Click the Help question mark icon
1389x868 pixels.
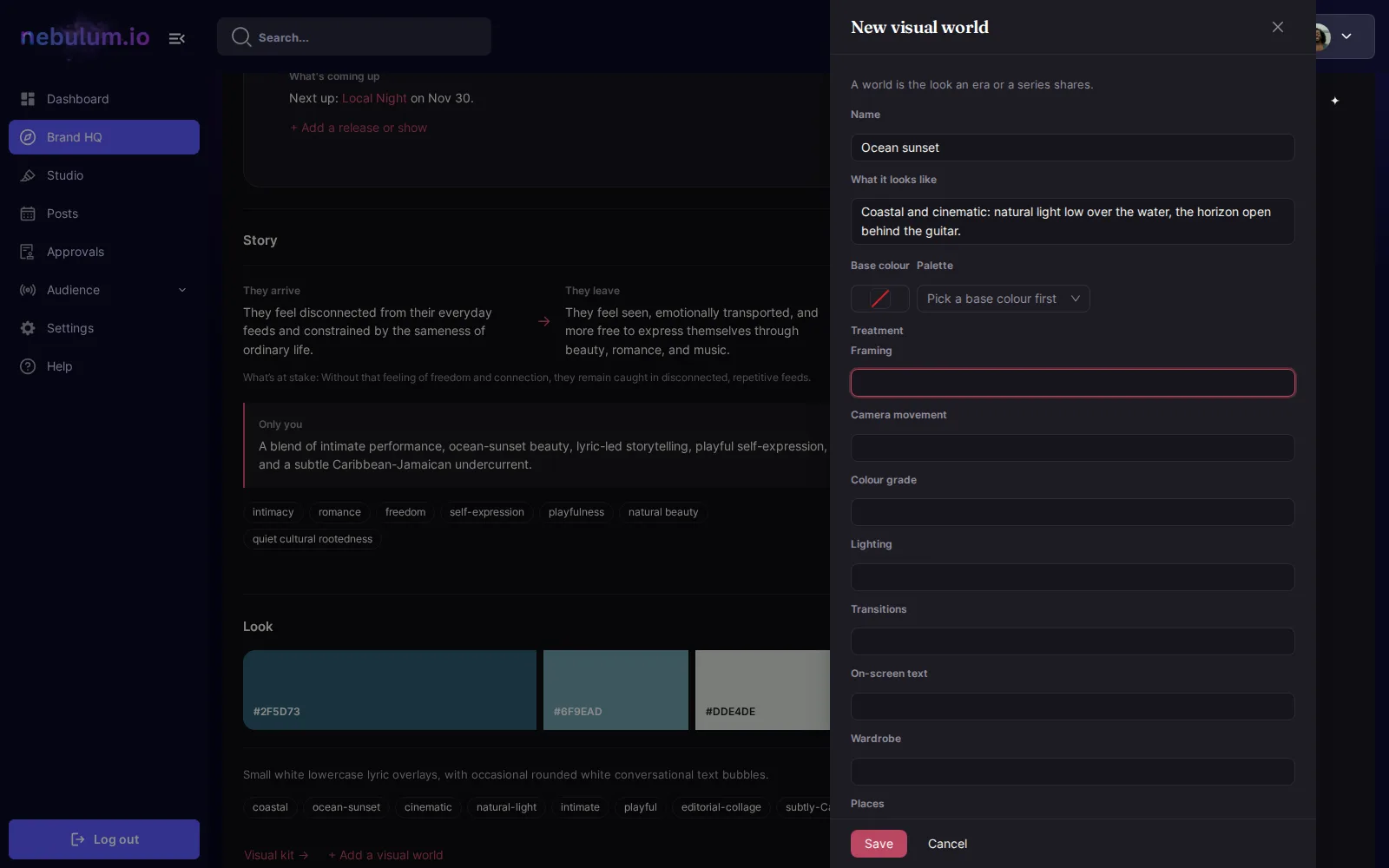coord(28,366)
